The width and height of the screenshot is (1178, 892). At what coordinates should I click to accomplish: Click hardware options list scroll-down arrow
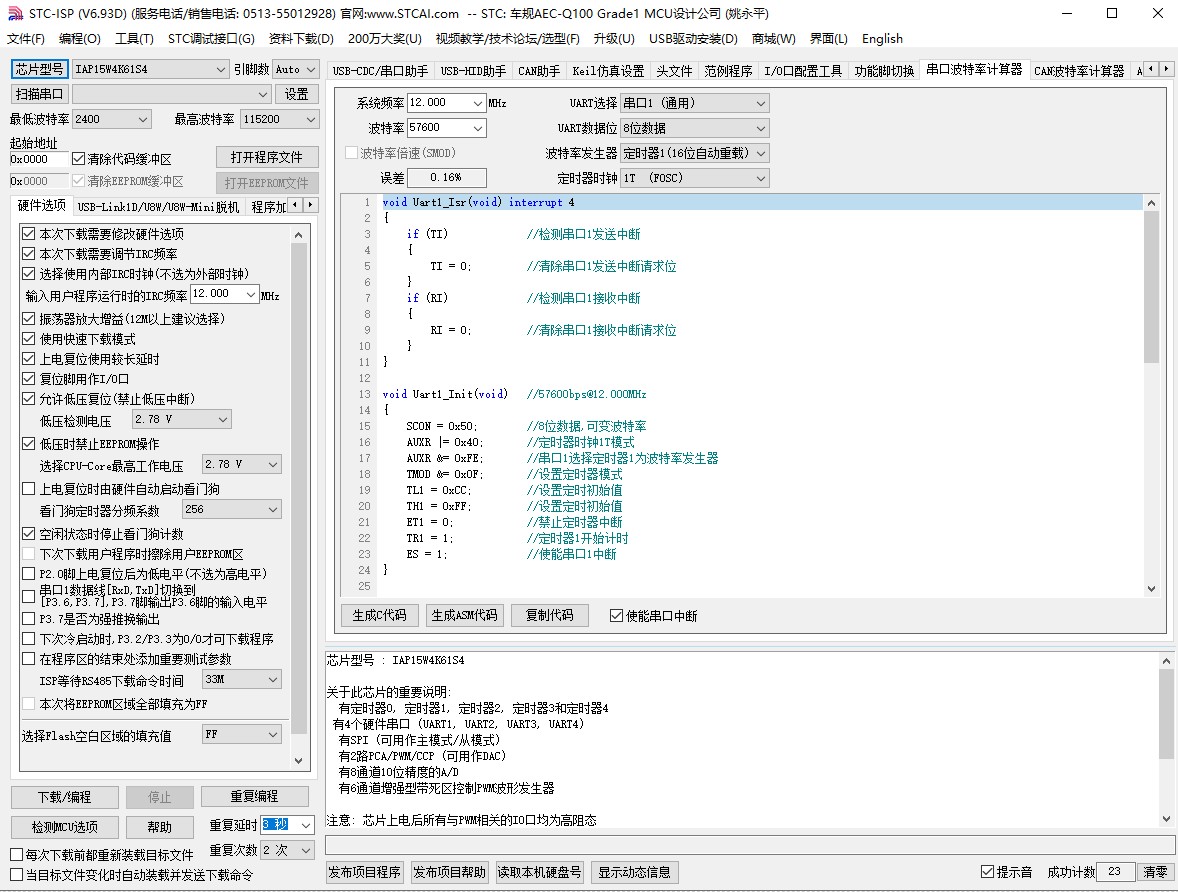[298, 760]
